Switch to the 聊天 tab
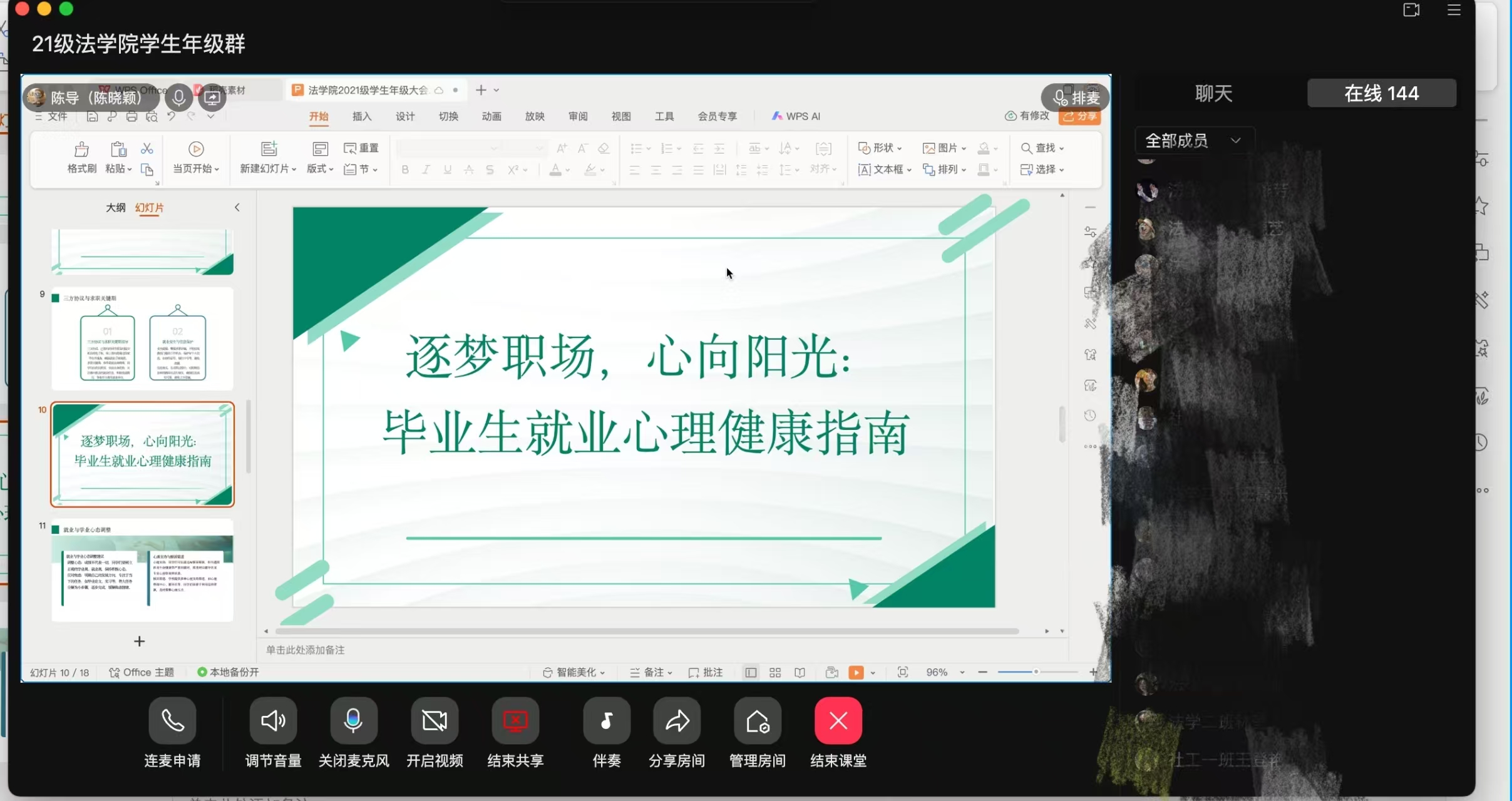 1213,93
